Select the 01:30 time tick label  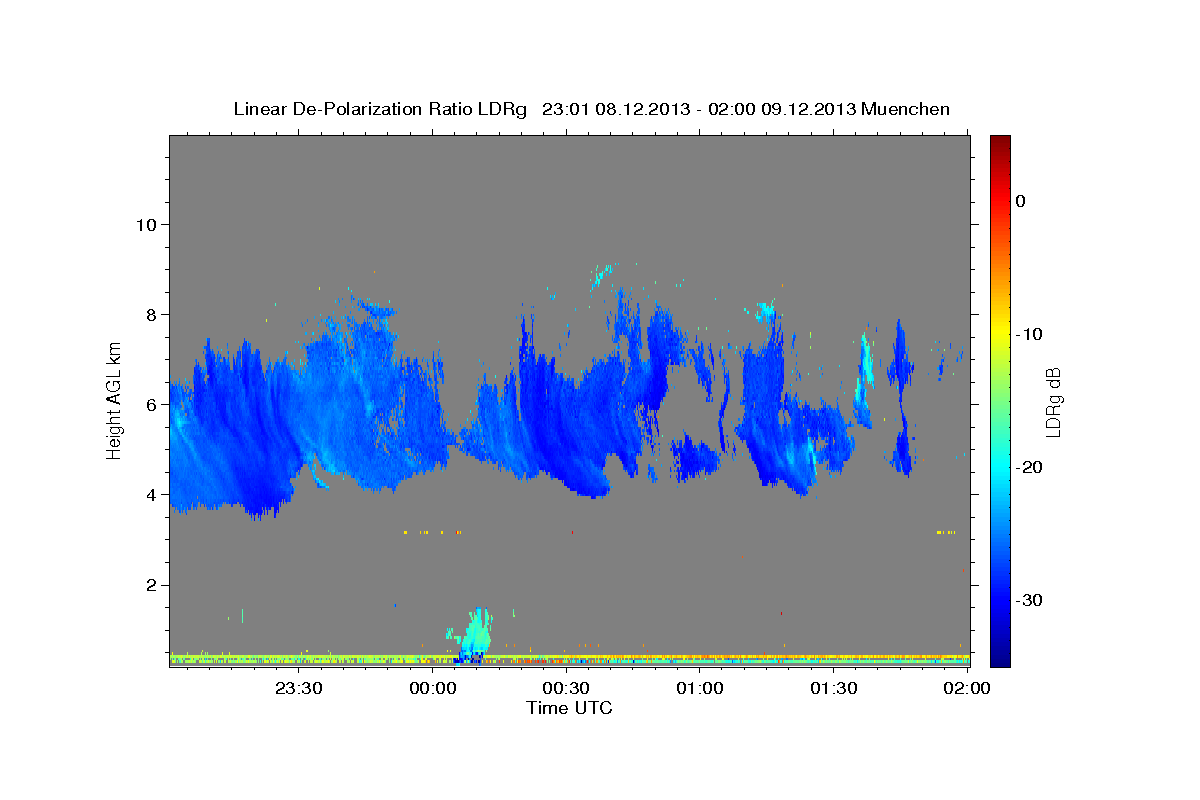833,688
